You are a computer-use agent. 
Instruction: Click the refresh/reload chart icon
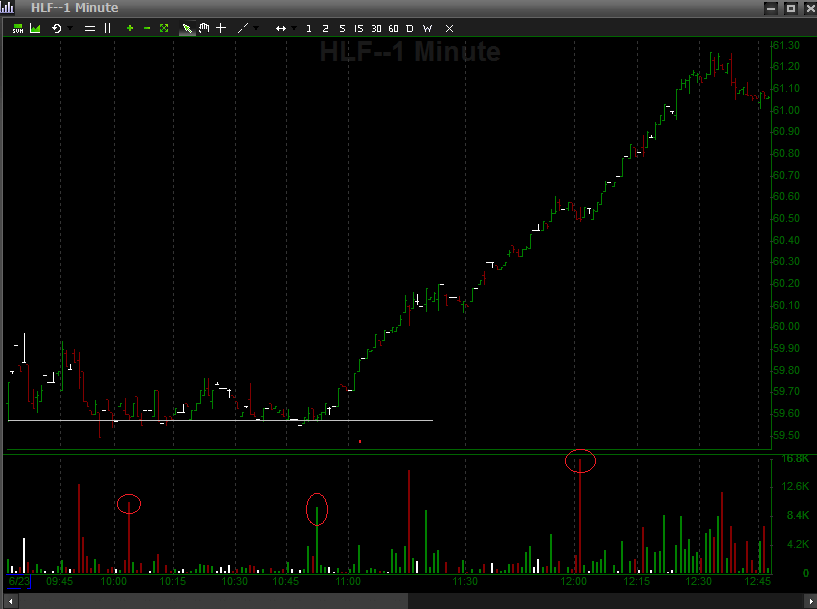click(56, 28)
